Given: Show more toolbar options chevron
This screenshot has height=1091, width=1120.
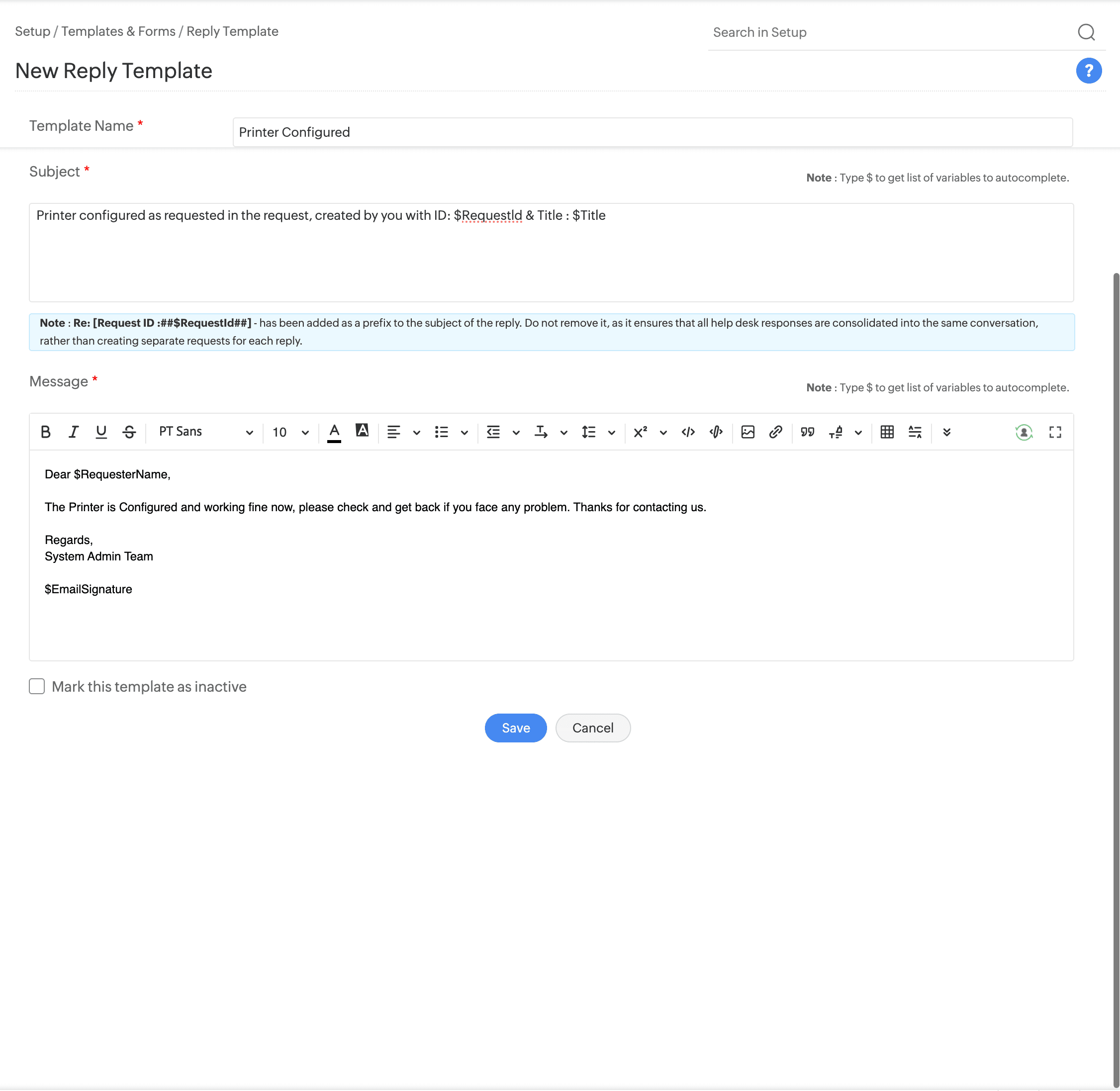Looking at the screenshot, I should (946, 432).
